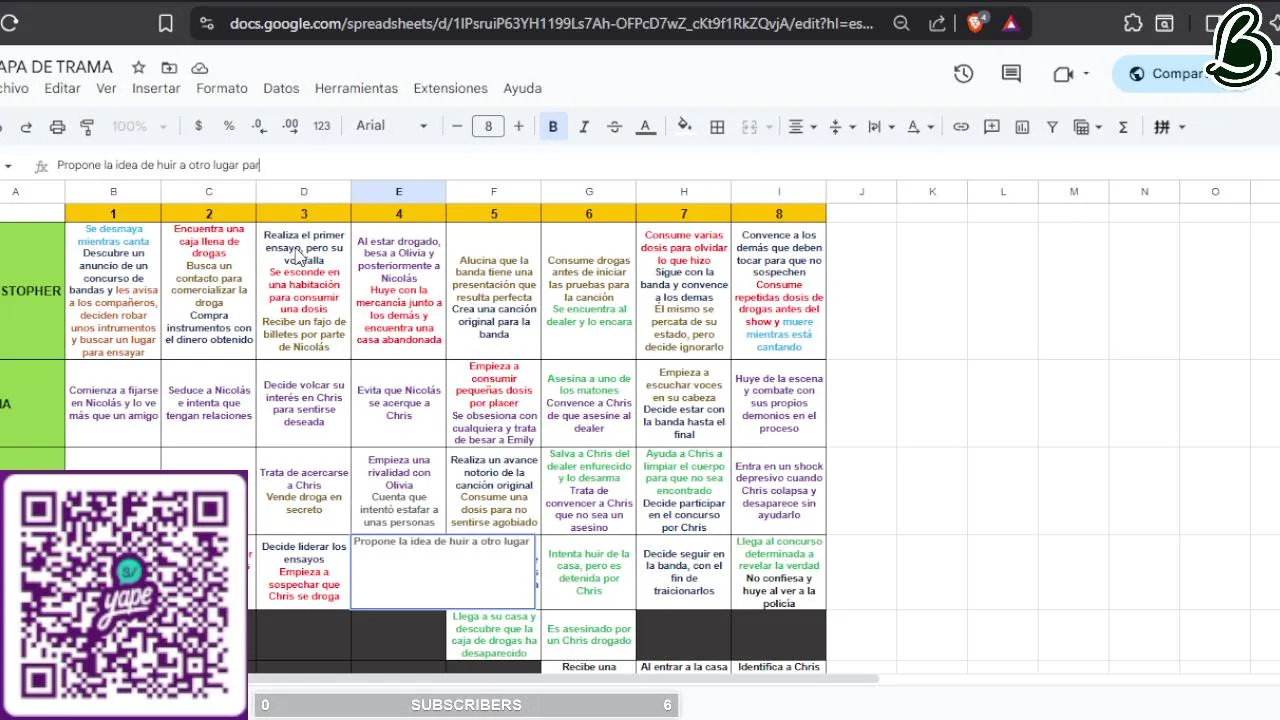Star the document
The height and width of the screenshot is (720, 1280).
point(139,67)
